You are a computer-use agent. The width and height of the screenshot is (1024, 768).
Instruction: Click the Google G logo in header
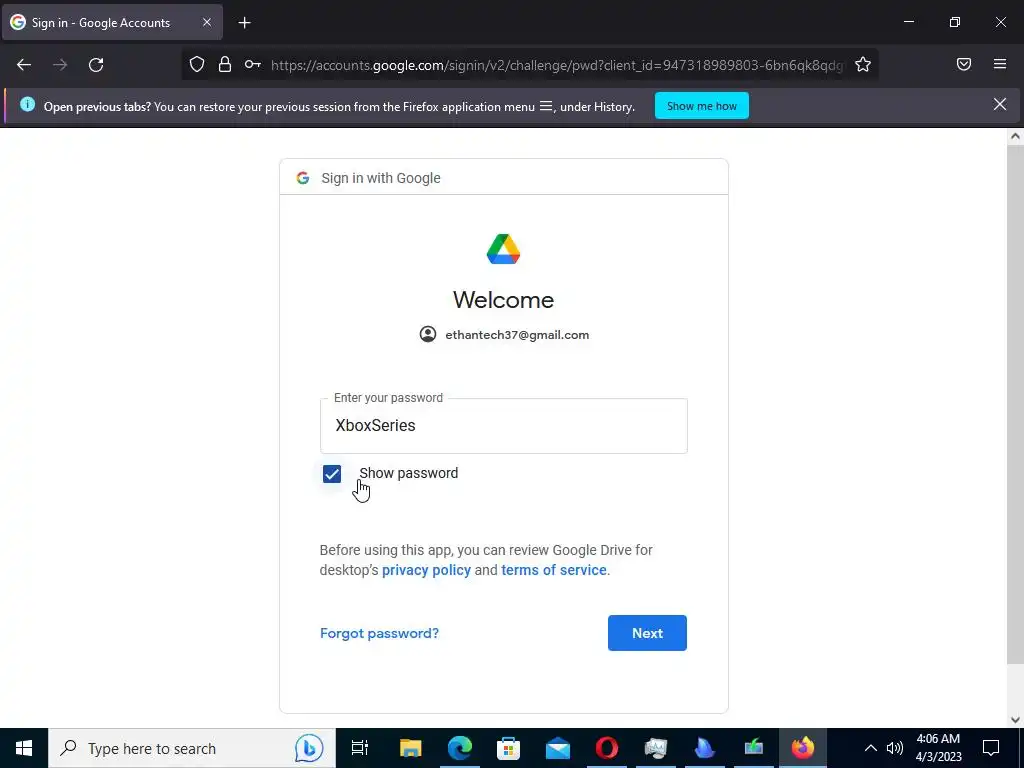pyautogui.click(x=302, y=178)
